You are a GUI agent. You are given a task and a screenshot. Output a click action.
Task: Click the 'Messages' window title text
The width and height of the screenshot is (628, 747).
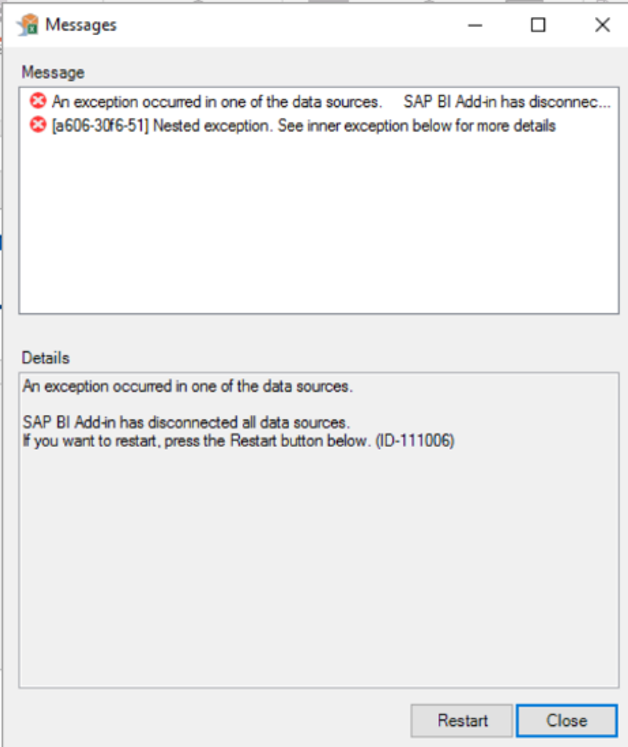[81, 25]
